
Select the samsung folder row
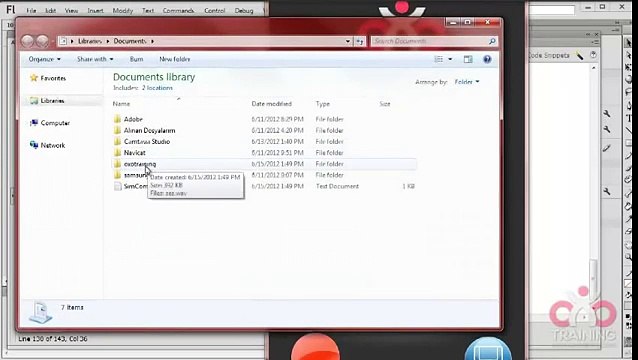264,175
